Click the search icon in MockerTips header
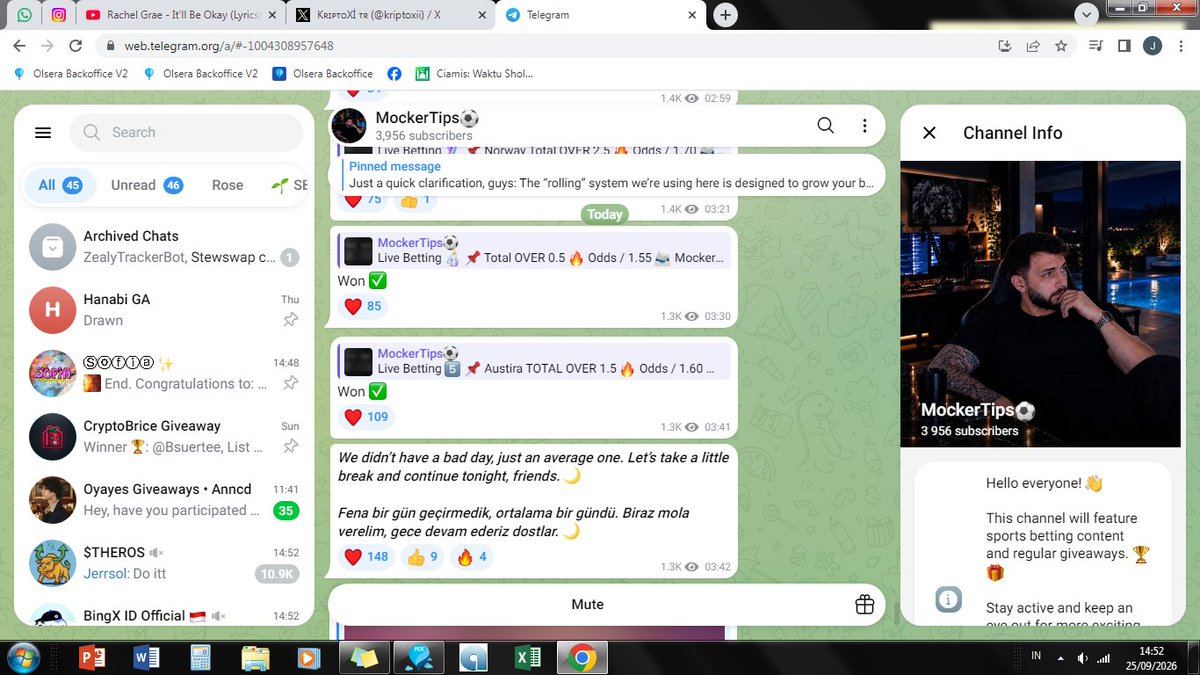Image resolution: width=1200 pixels, height=675 pixels. pyautogui.click(x=826, y=125)
